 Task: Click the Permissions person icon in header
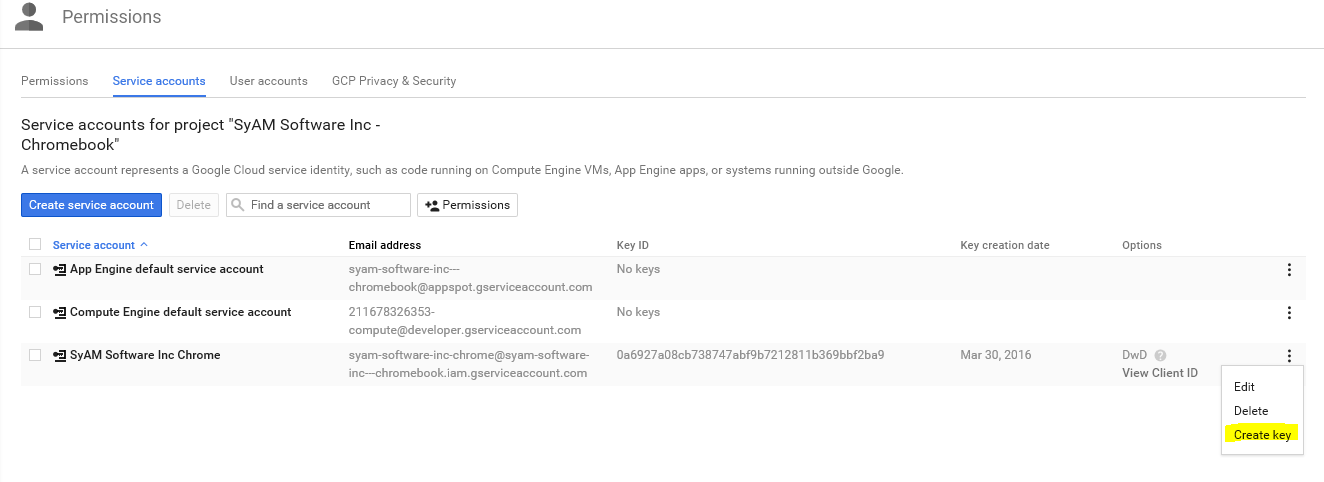click(29, 17)
